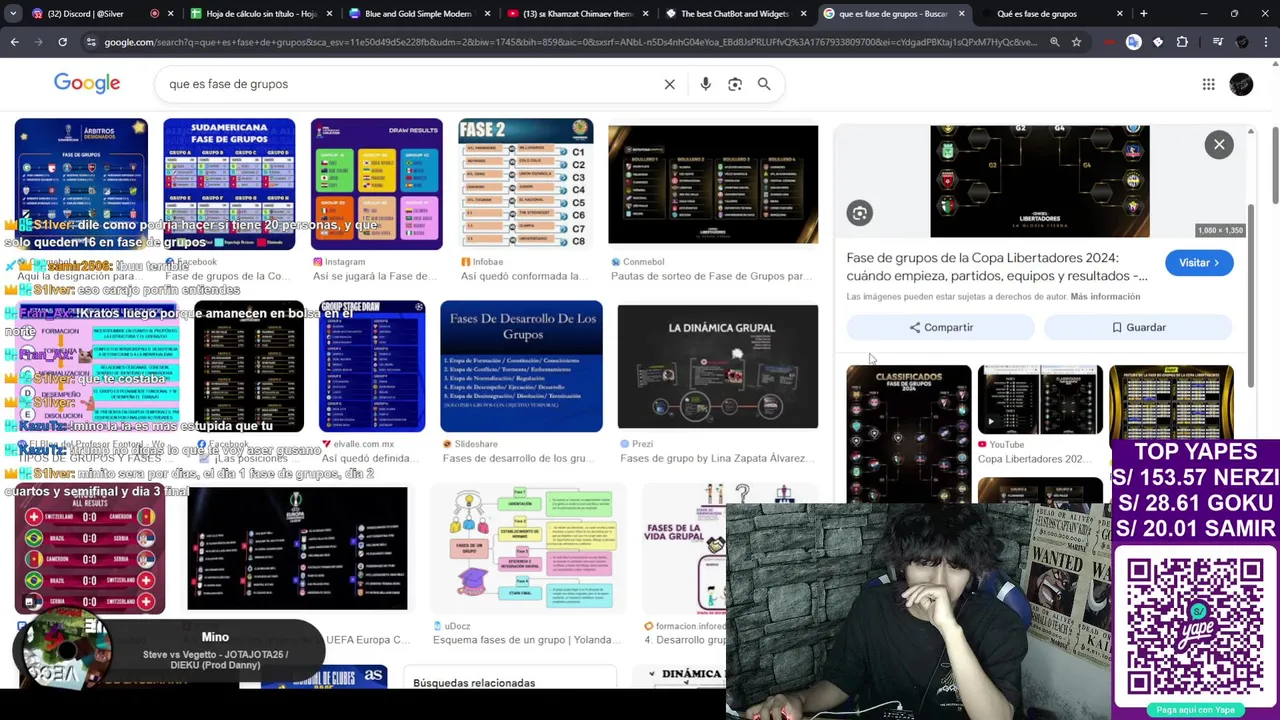This screenshot has height=720, width=1280.
Task: Click the 'Búsquedas relacionadas' heading
Action: (x=474, y=683)
